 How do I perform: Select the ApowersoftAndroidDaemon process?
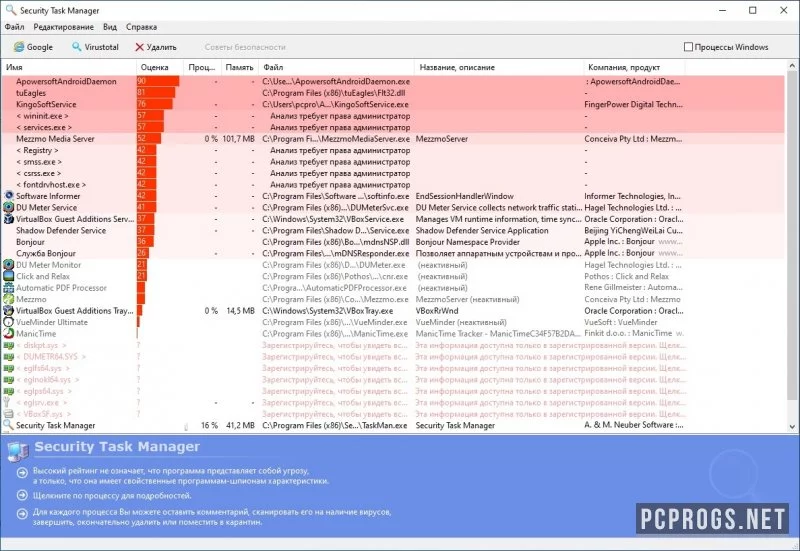[x=66, y=81]
